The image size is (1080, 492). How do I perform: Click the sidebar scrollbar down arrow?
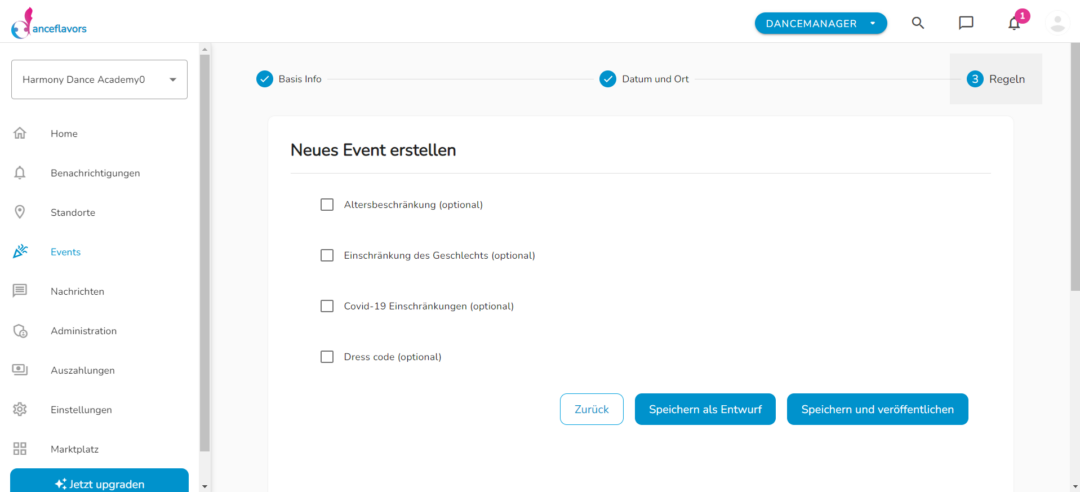coord(205,486)
